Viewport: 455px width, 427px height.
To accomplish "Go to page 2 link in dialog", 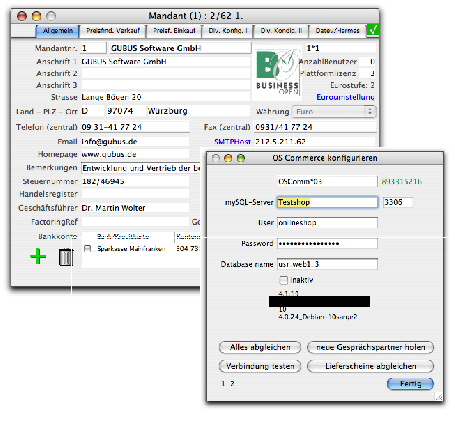I will [x=232, y=383].
